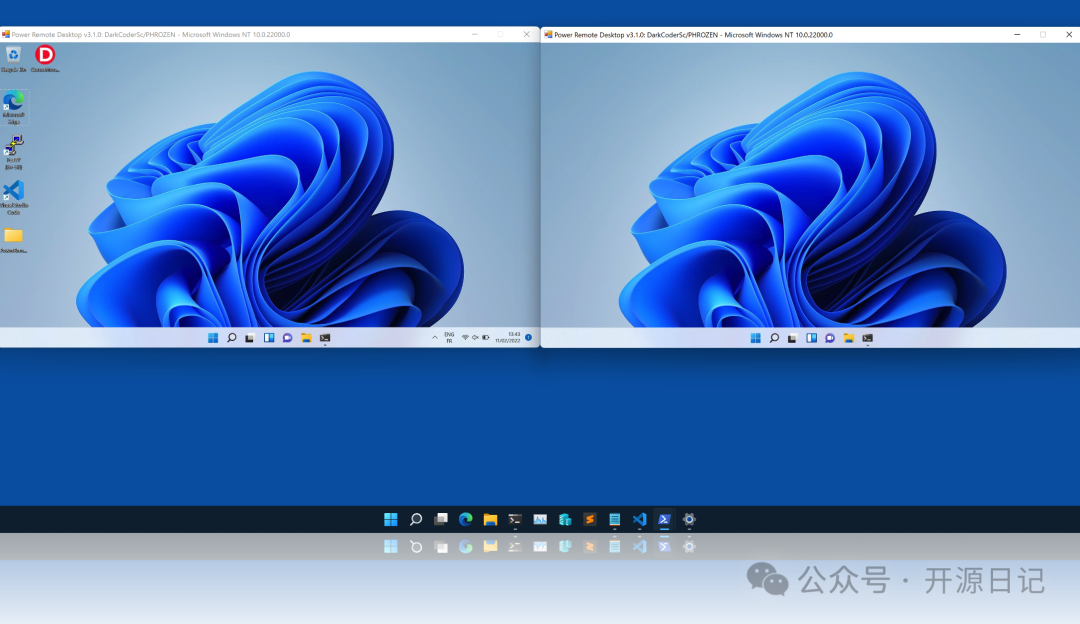This screenshot has height=624, width=1080.
Task: Open File Explorer in right remote taskbar
Action: 848,338
